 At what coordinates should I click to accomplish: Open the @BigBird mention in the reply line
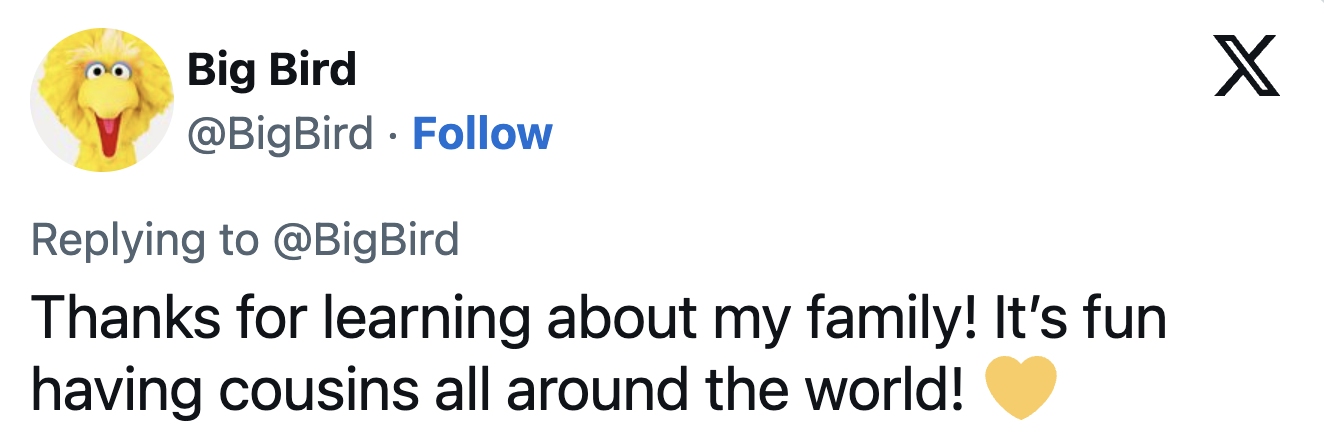tap(365, 240)
